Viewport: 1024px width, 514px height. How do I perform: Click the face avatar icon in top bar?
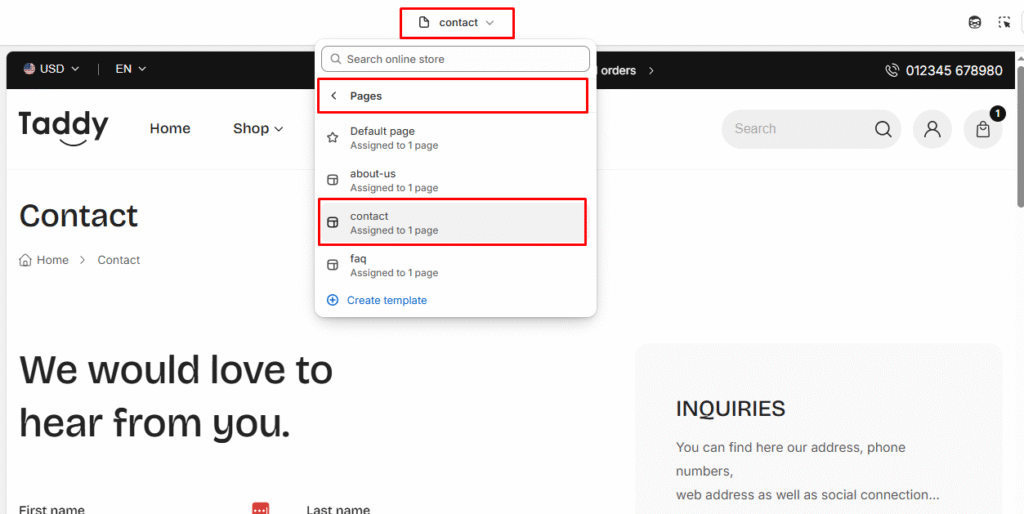point(975,22)
